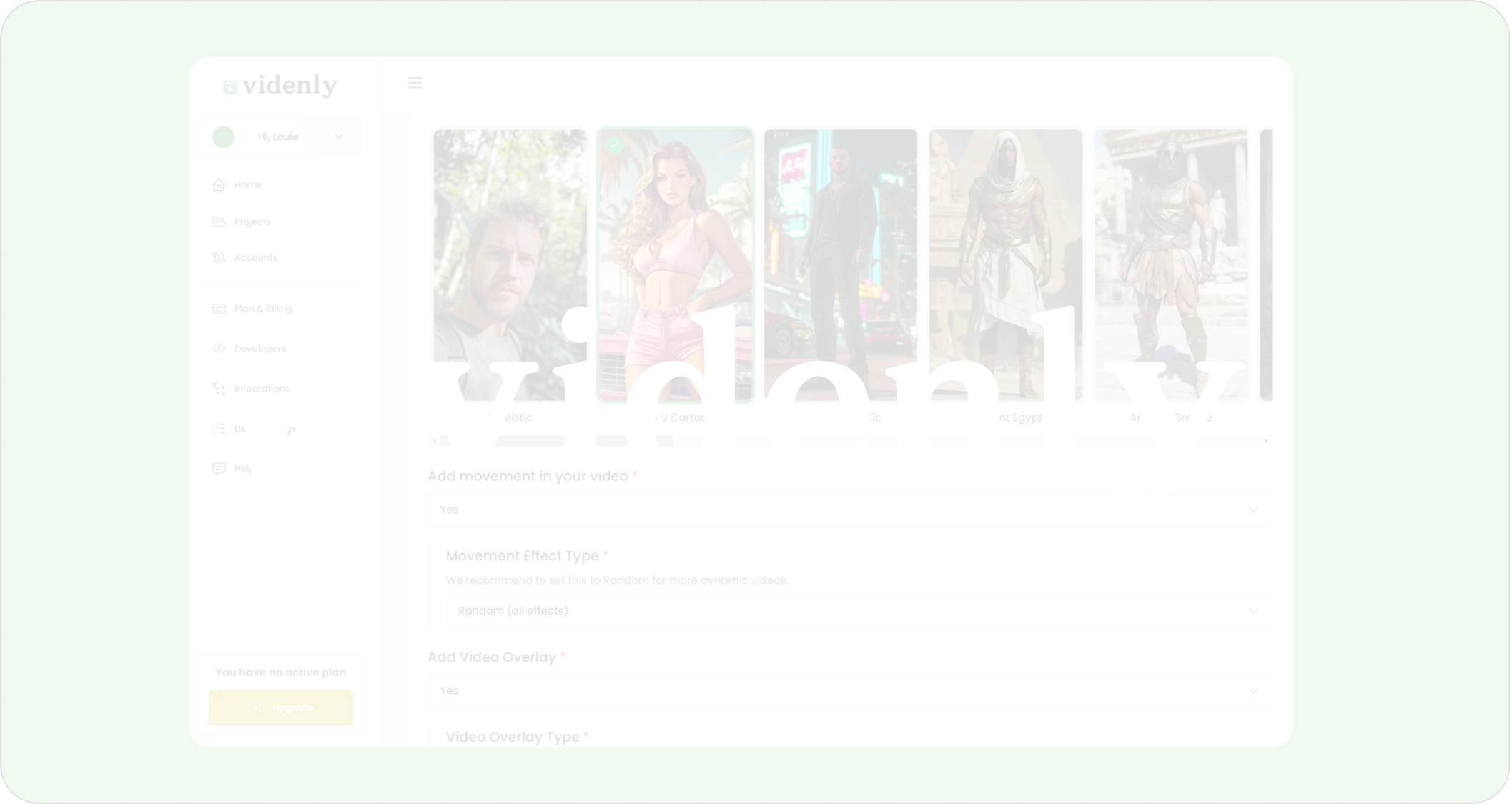Open the Add Video Overlay dropdown

pyautogui.click(x=849, y=691)
